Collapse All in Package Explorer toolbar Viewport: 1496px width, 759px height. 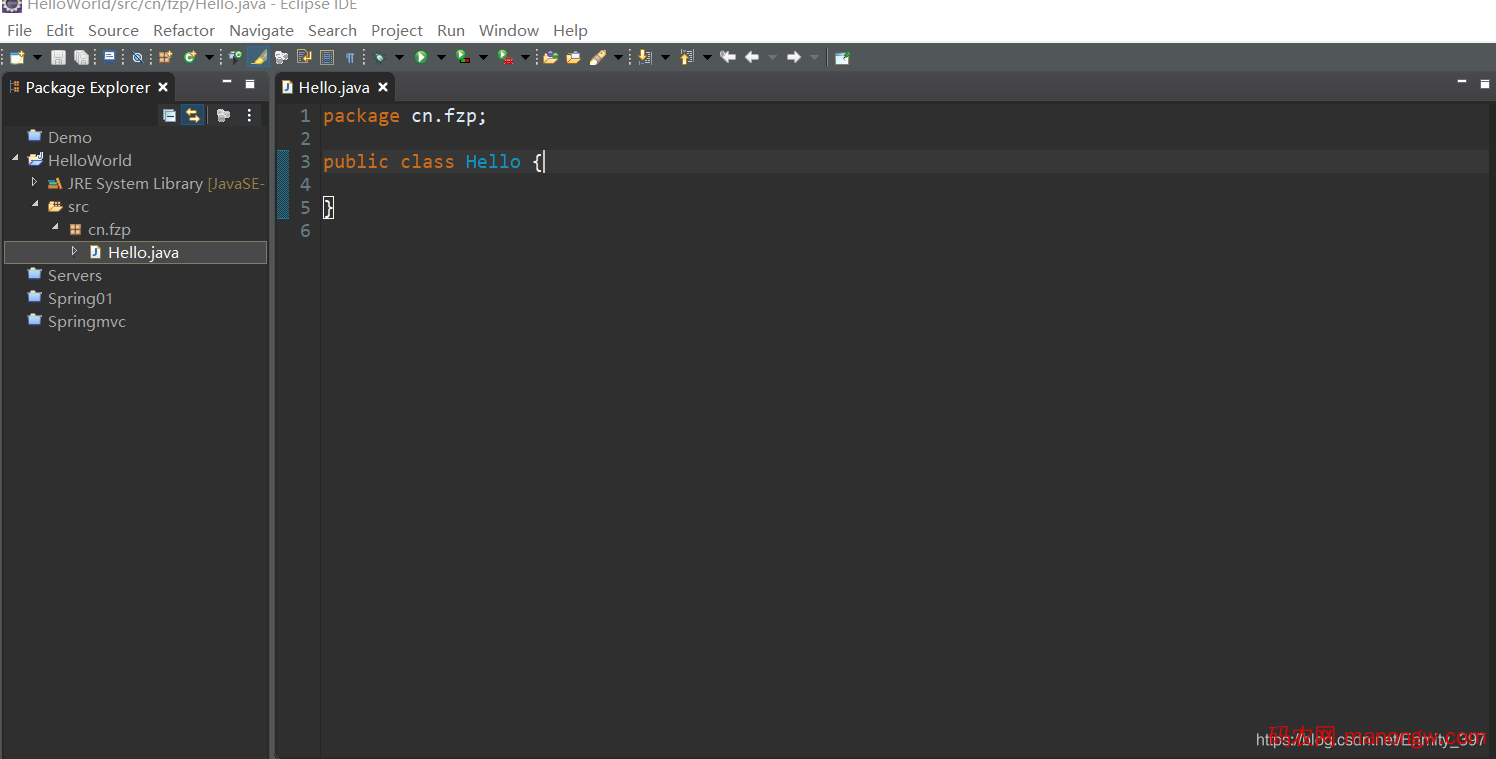[168, 114]
